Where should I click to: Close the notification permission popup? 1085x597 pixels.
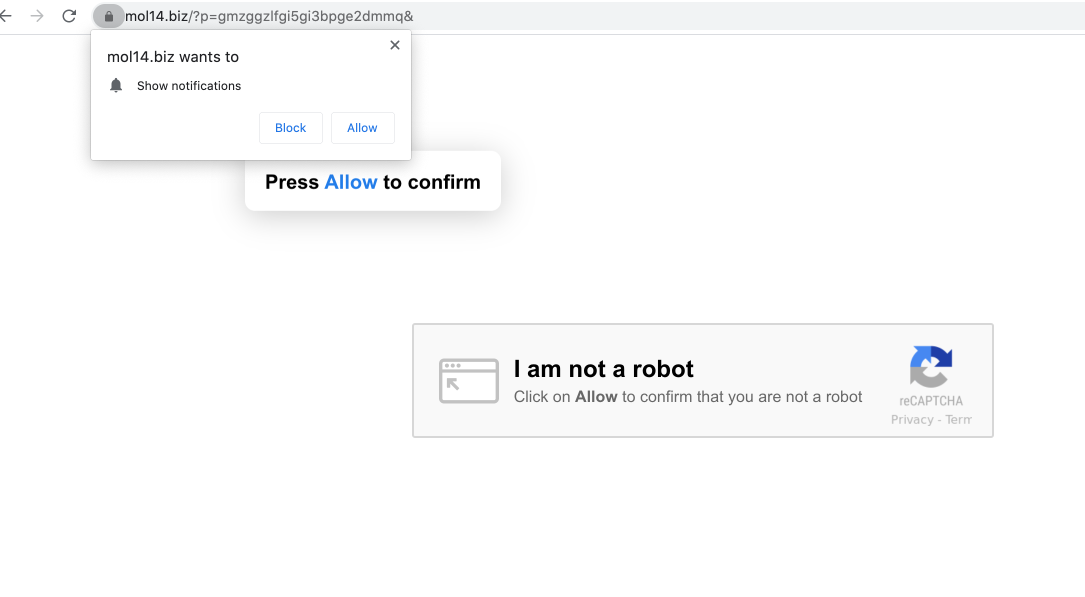coord(395,45)
